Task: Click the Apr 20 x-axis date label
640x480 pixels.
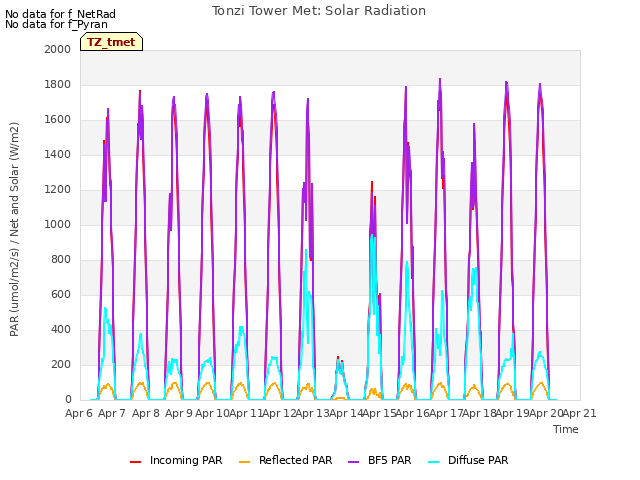Action: point(547,413)
